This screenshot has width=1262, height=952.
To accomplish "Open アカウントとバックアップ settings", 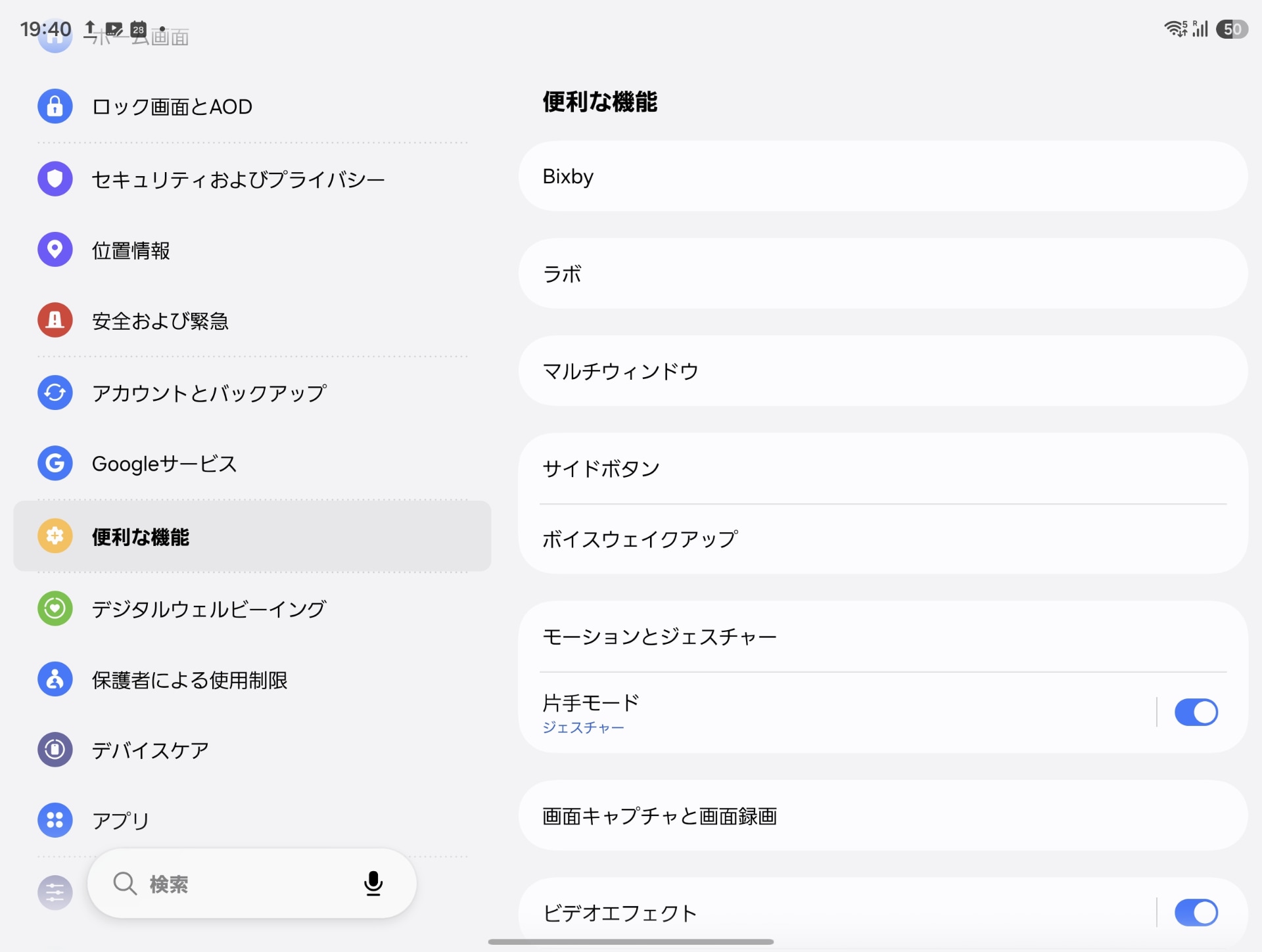I will pyautogui.click(x=252, y=393).
